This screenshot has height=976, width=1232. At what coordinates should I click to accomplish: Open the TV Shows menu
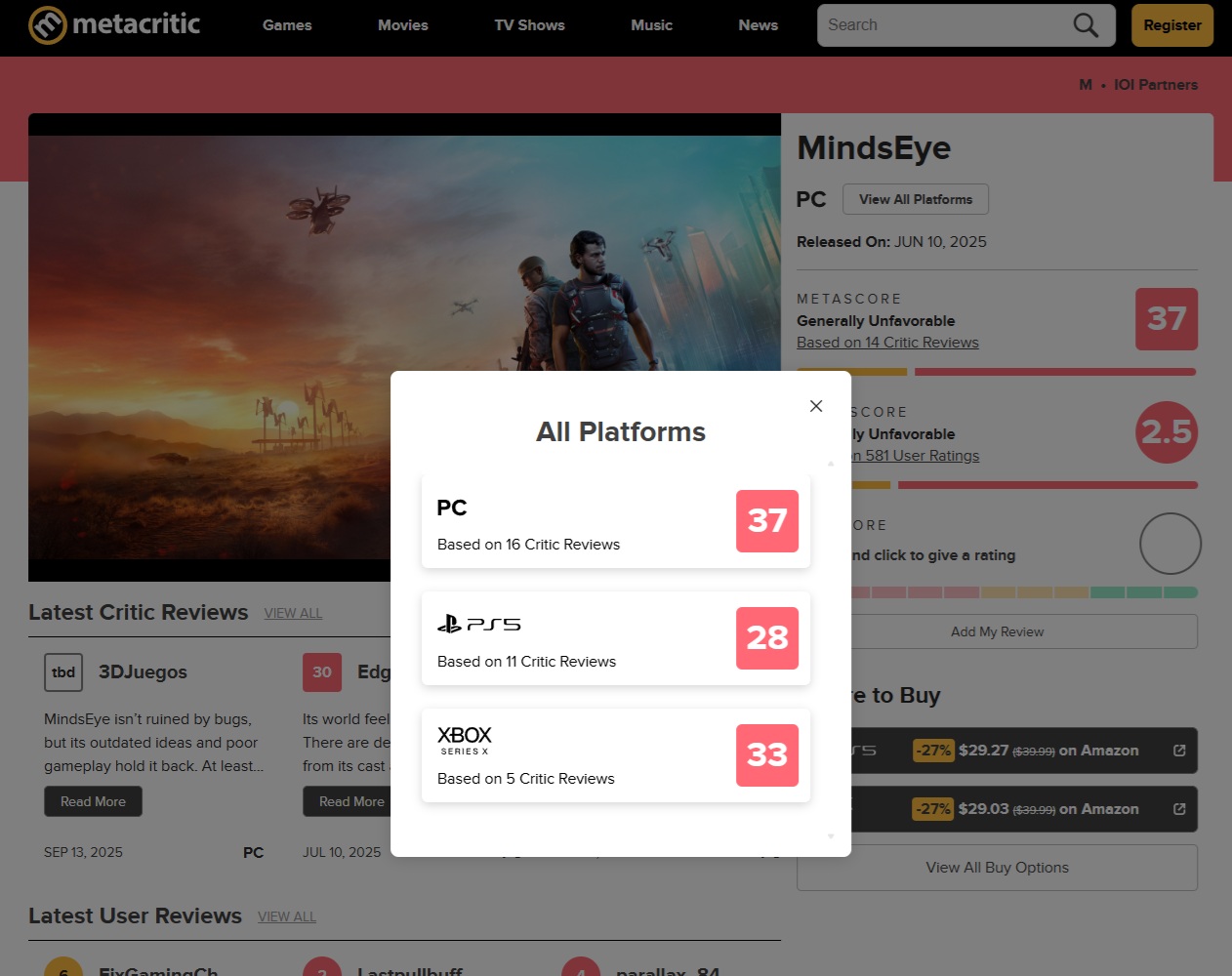coord(529,25)
